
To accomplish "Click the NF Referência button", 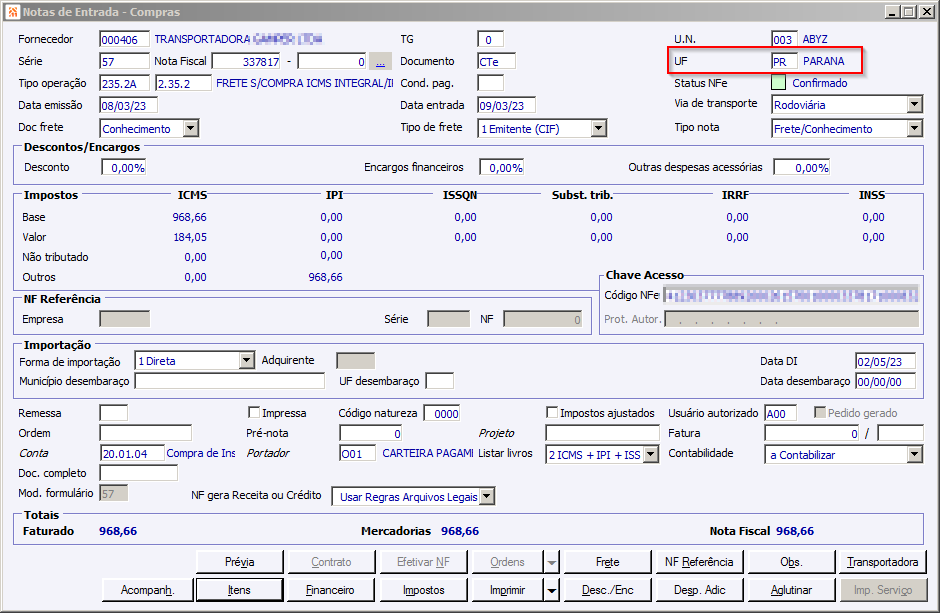I will point(698,562).
